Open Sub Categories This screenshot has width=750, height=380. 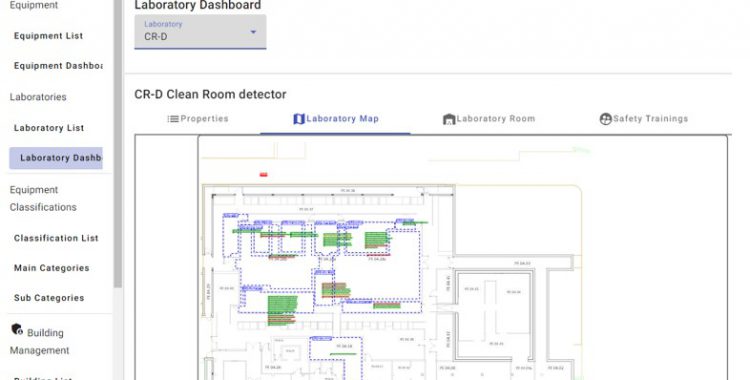(49, 298)
